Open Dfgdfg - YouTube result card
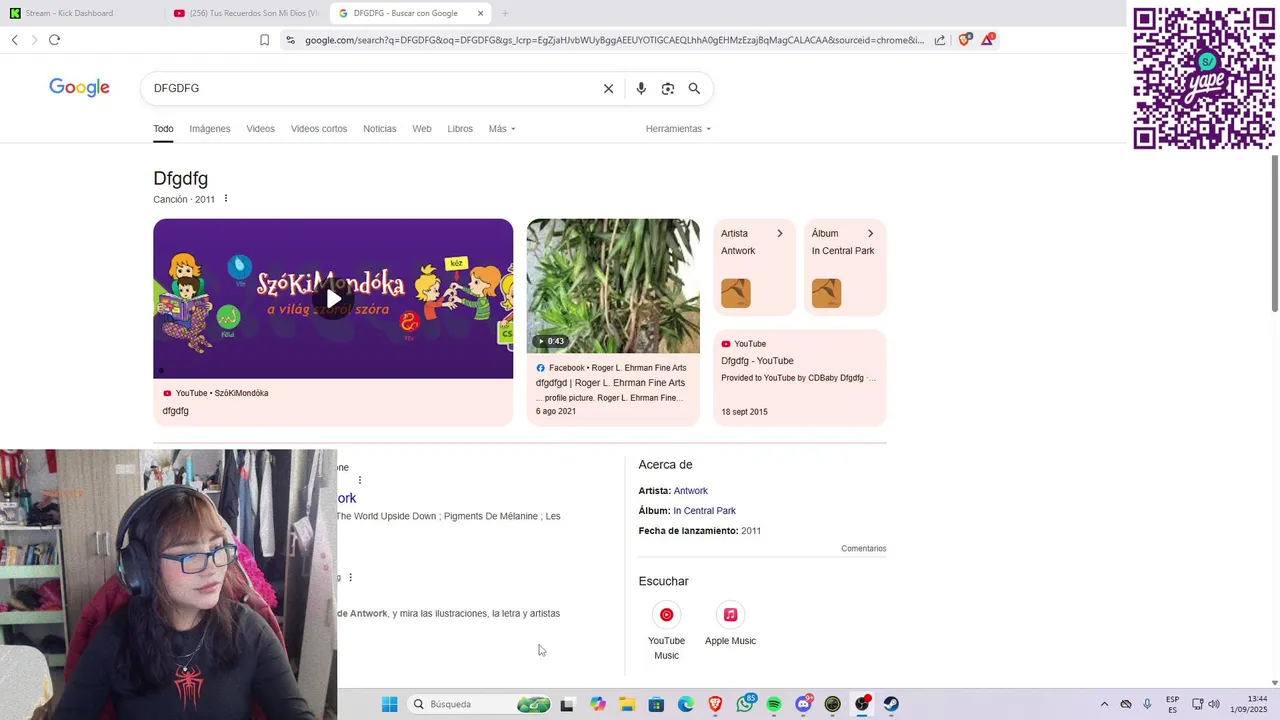The image size is (1280, 720). point(800,378)
